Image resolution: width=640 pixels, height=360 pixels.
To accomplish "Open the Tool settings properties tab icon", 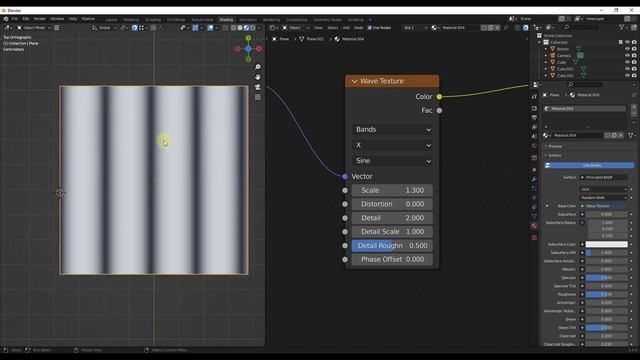I will pos(534,96).
